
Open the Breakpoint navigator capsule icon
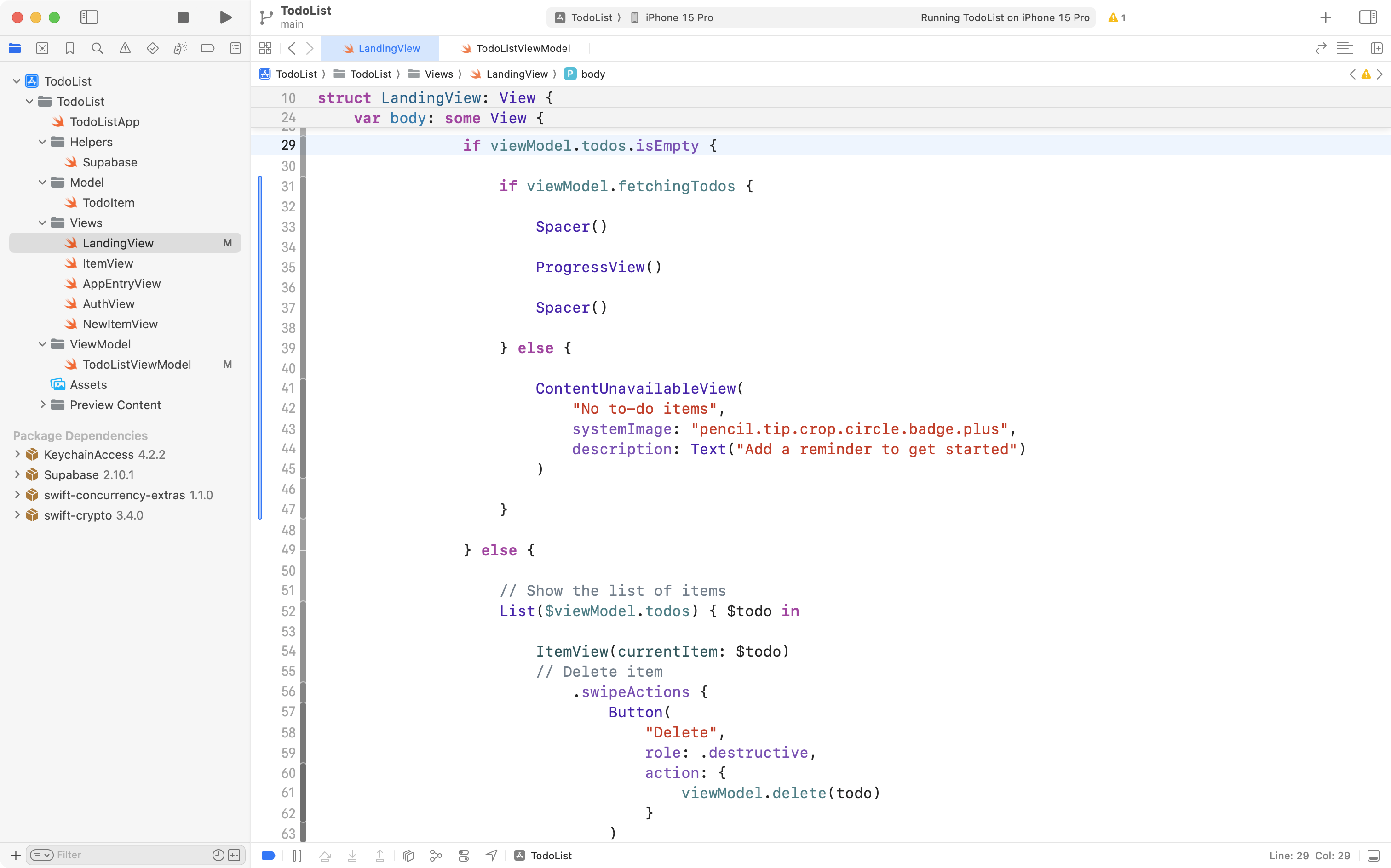tap(207, 48)
